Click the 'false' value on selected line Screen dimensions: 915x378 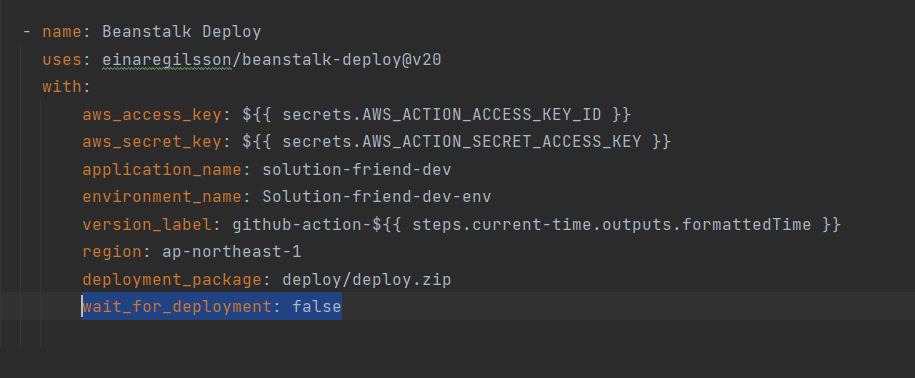click(x=317, y=307)
